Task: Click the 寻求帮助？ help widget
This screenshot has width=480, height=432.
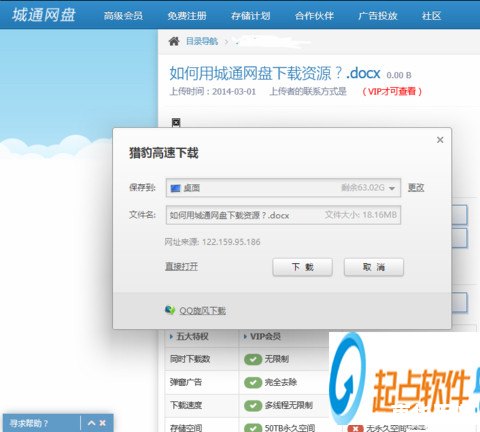Action: (x=29, y=423)
